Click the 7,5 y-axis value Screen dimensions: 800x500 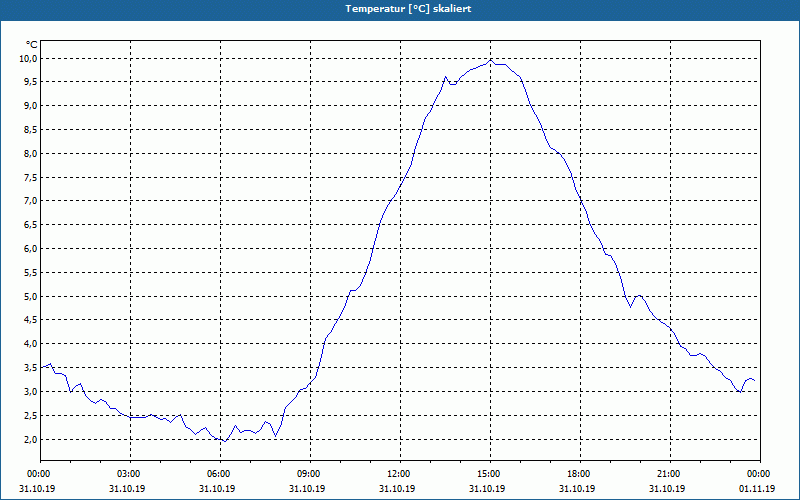pyautogui.click(x=31, y=178)
